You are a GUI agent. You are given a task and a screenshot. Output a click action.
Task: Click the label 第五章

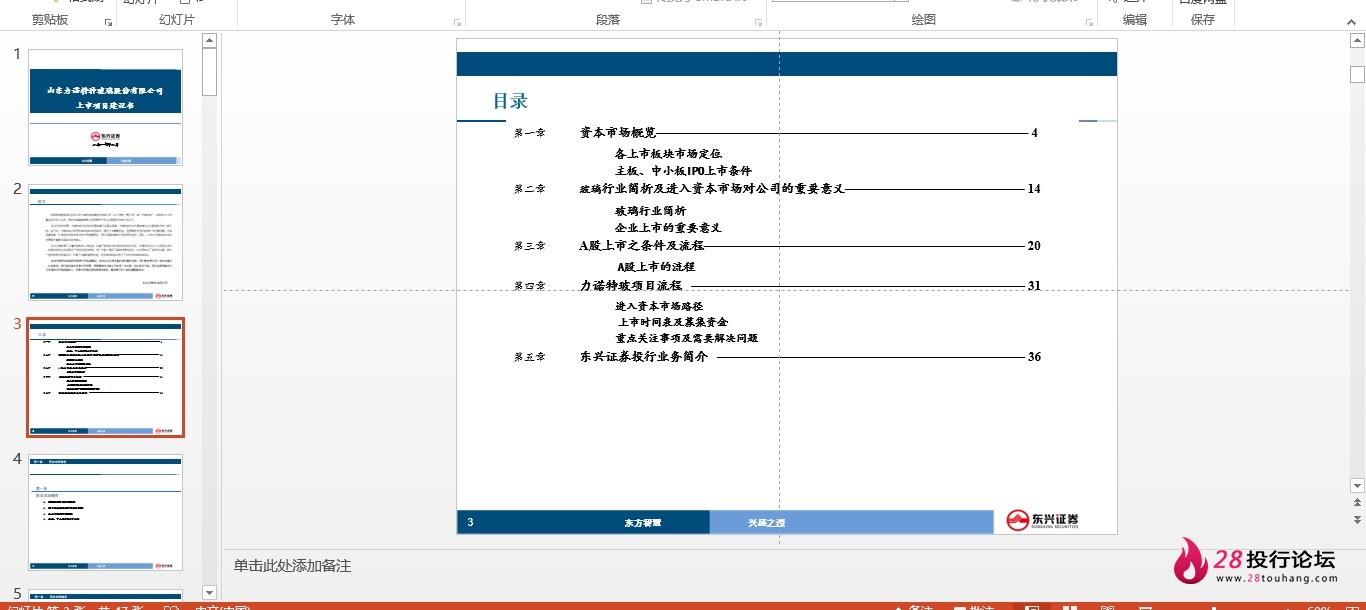(x=529, y=357)
